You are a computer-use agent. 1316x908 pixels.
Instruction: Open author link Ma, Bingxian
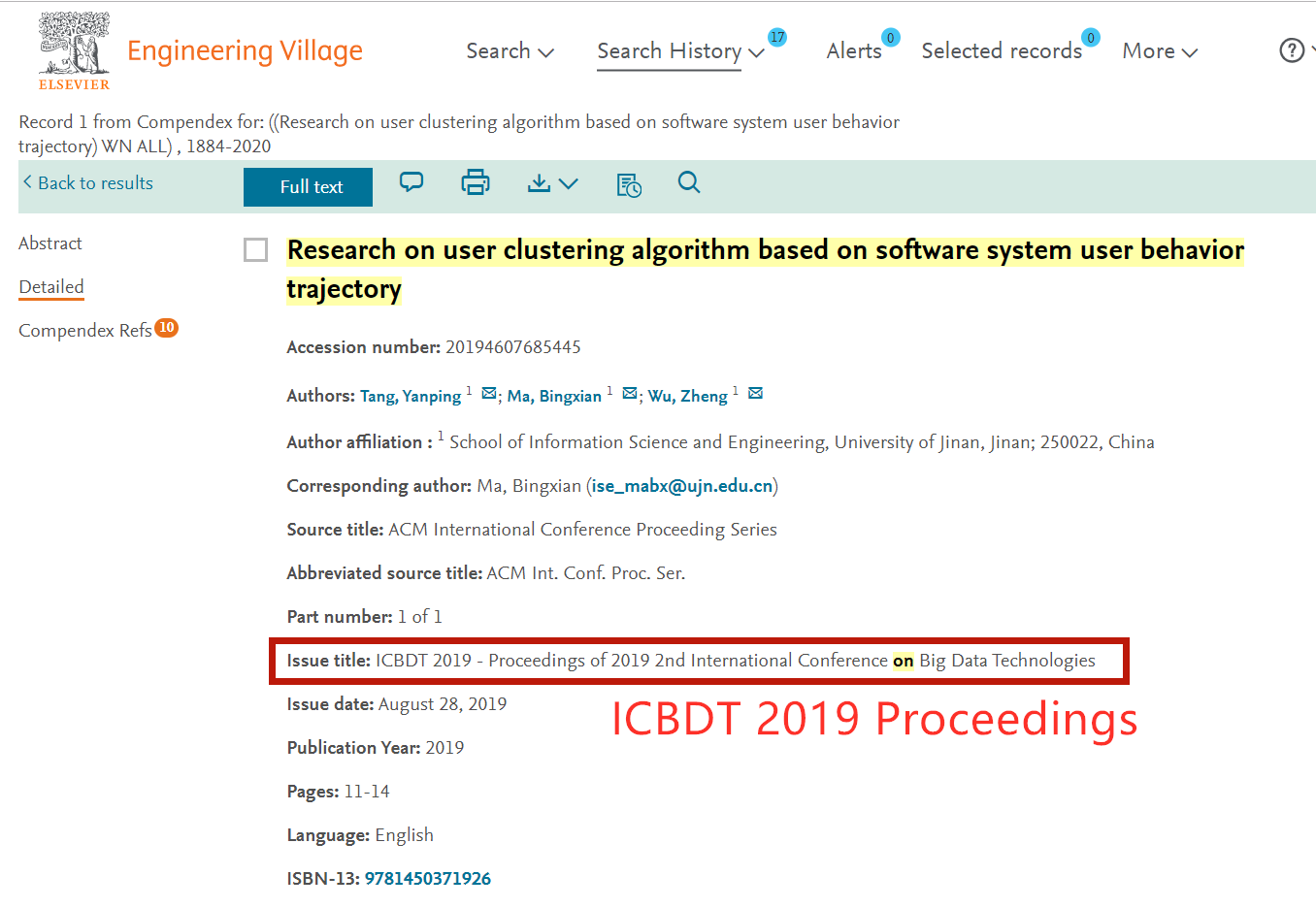pyautogui.click(x=554, y=396)
